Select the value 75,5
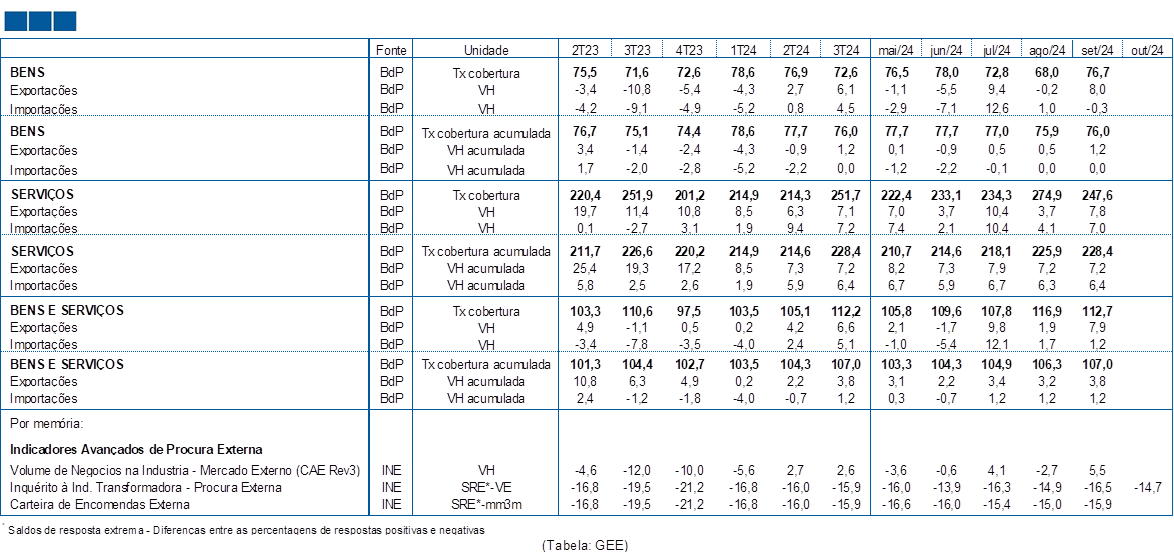The width and height of the screenshot is (1174, 554). (586, 73)
